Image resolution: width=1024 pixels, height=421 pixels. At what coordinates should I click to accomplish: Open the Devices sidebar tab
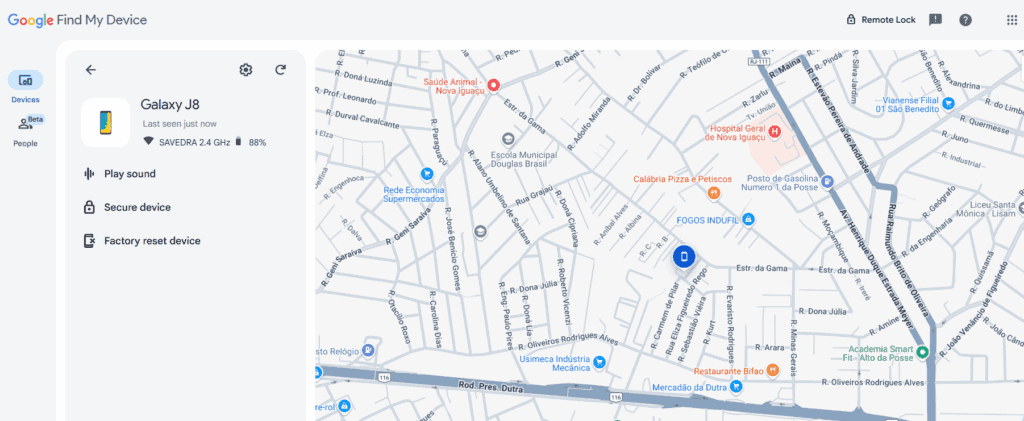pyautogui.click(x=25, y=87)
